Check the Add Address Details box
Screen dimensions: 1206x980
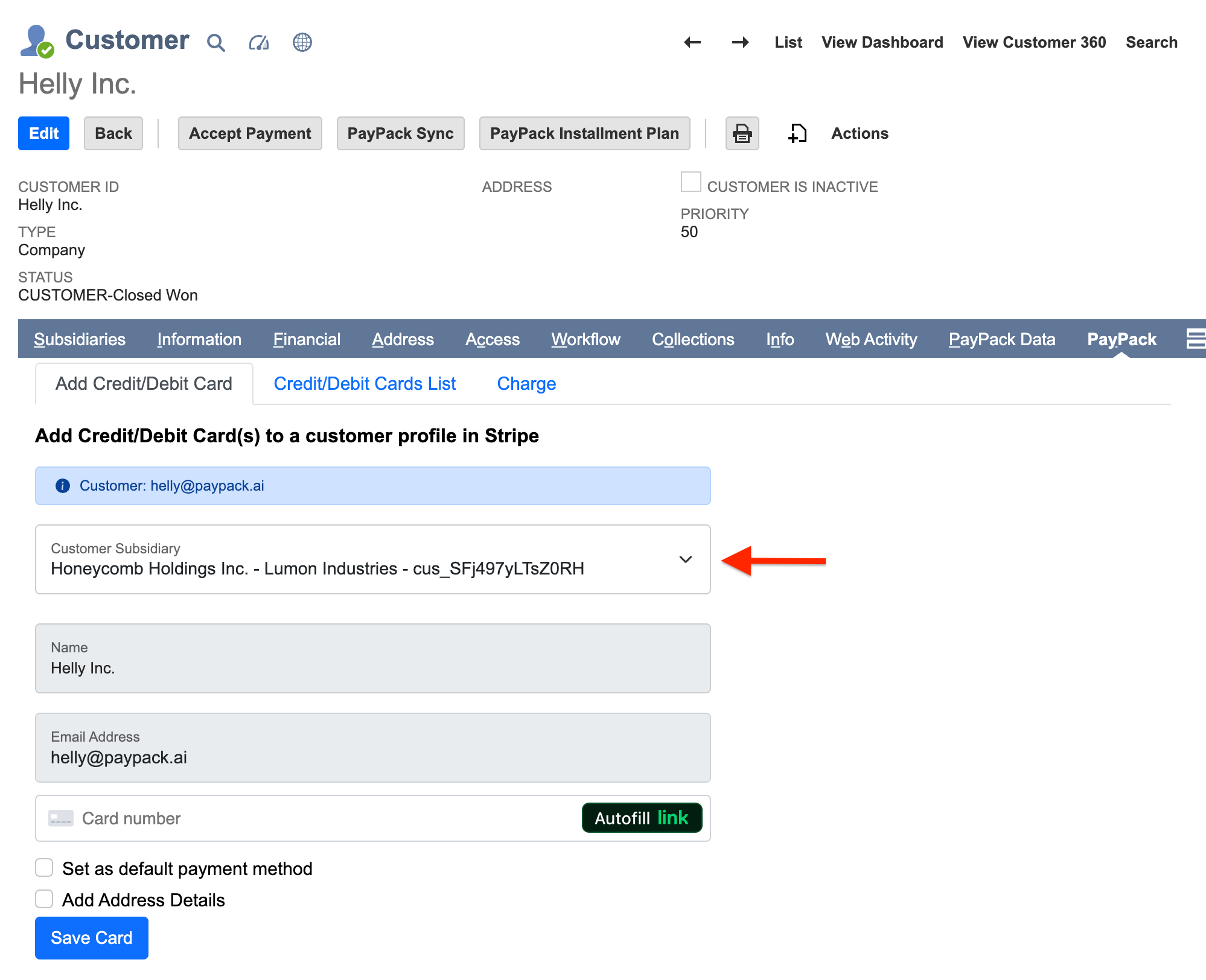pyautogui.click(x=43, y=899)
